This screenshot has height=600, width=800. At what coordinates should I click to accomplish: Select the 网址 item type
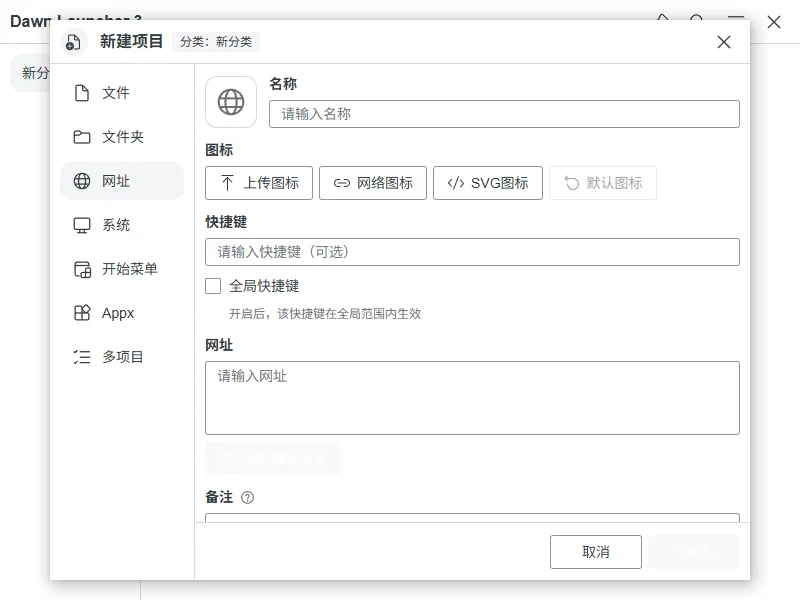121,181
